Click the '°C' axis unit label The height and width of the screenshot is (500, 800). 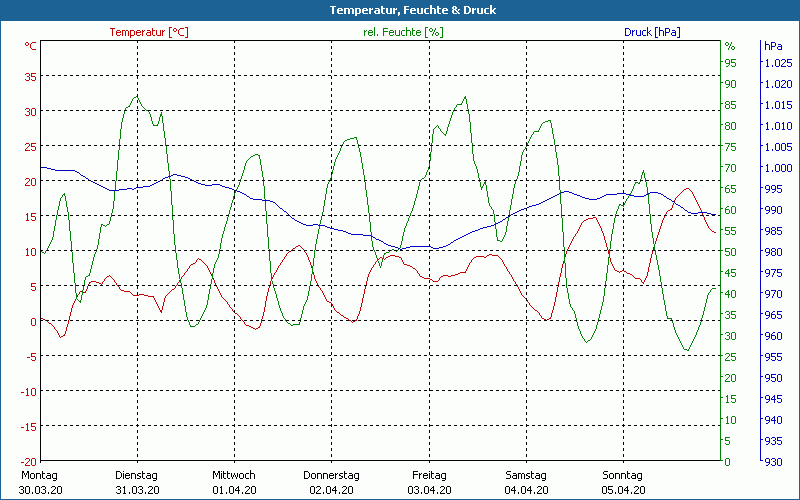coord(31,46)
